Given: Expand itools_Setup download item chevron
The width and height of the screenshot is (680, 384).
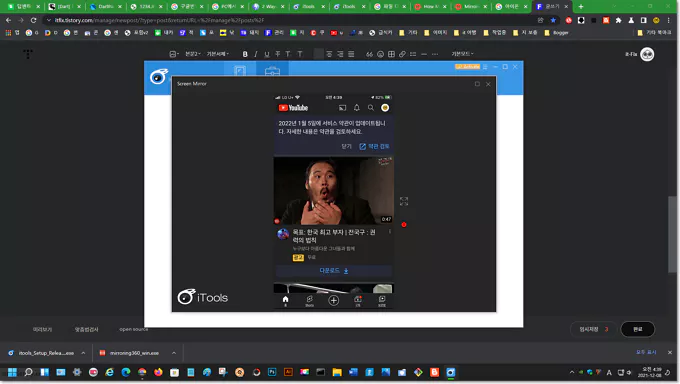Looking at the screenshot, I should 83,353.
